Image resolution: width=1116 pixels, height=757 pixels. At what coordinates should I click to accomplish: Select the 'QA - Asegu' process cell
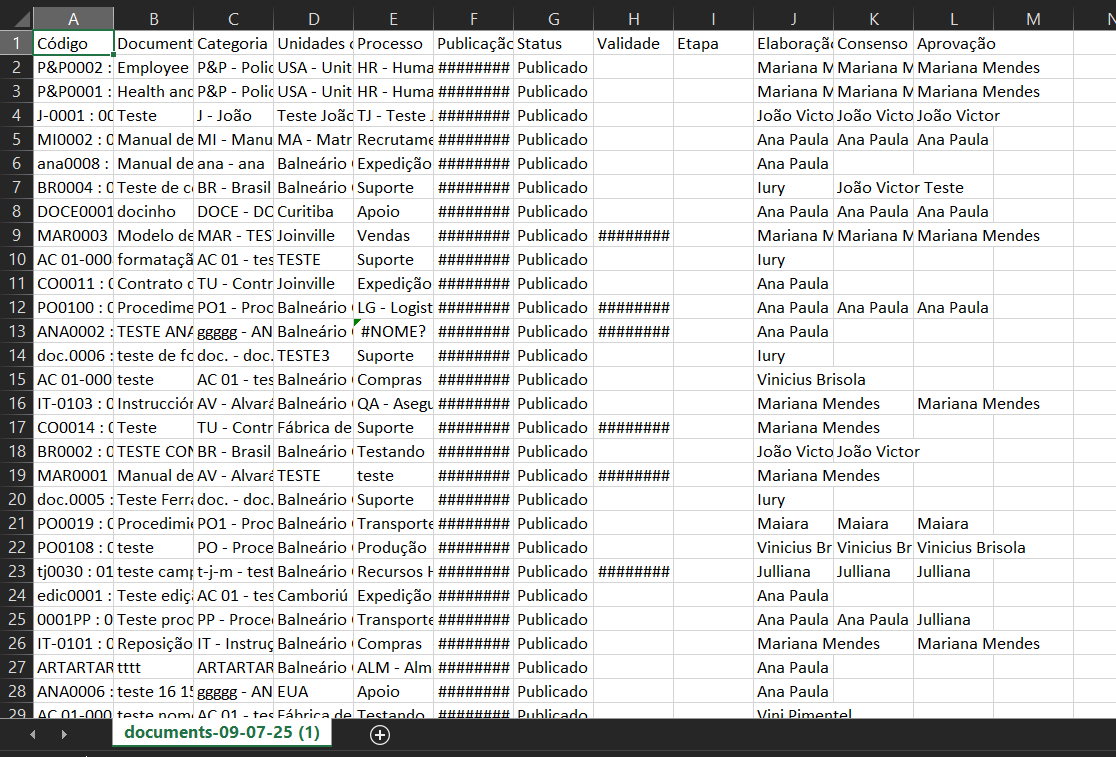point(394,404)
